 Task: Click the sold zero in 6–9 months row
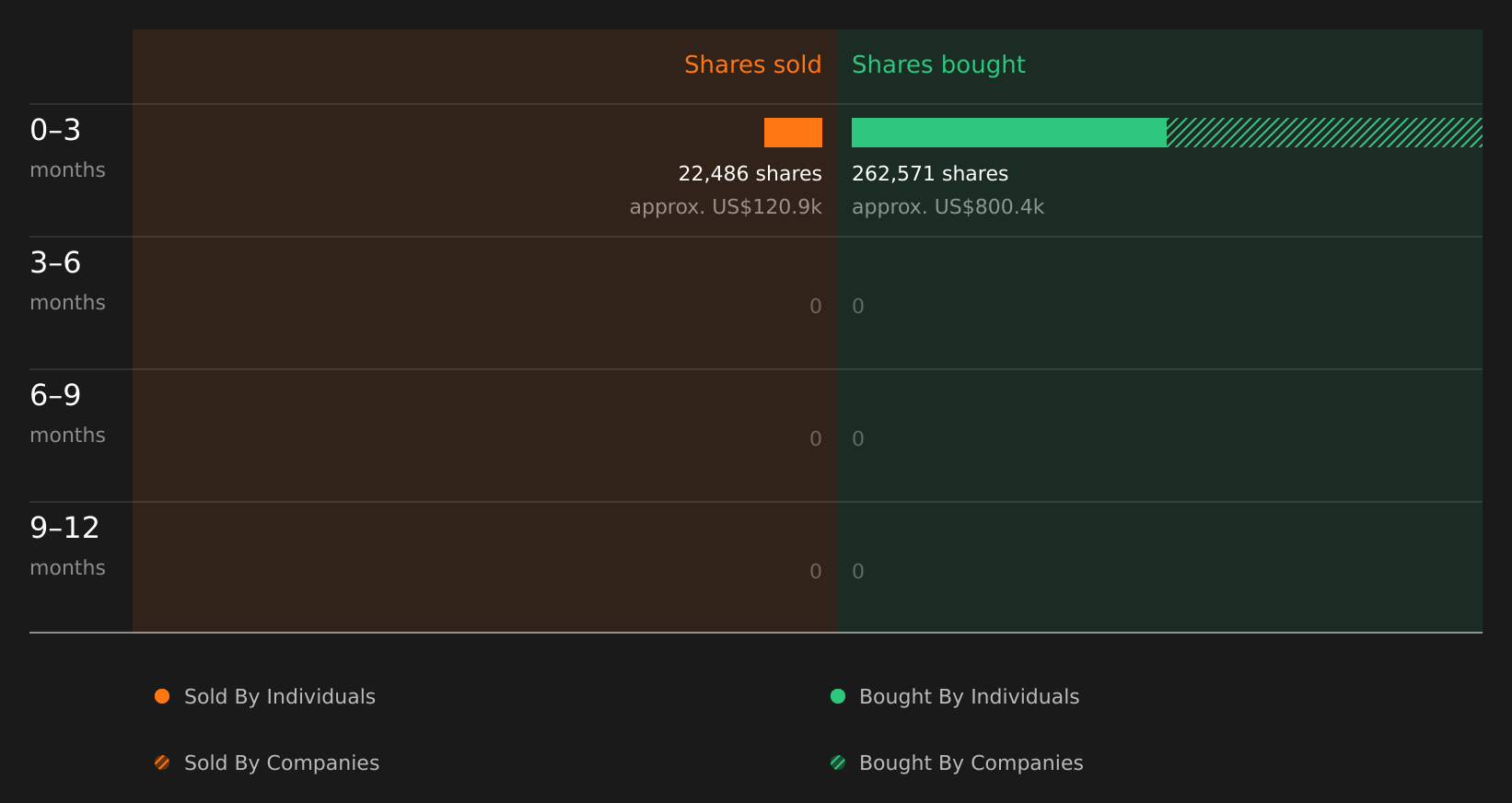[x=816, y=438]
